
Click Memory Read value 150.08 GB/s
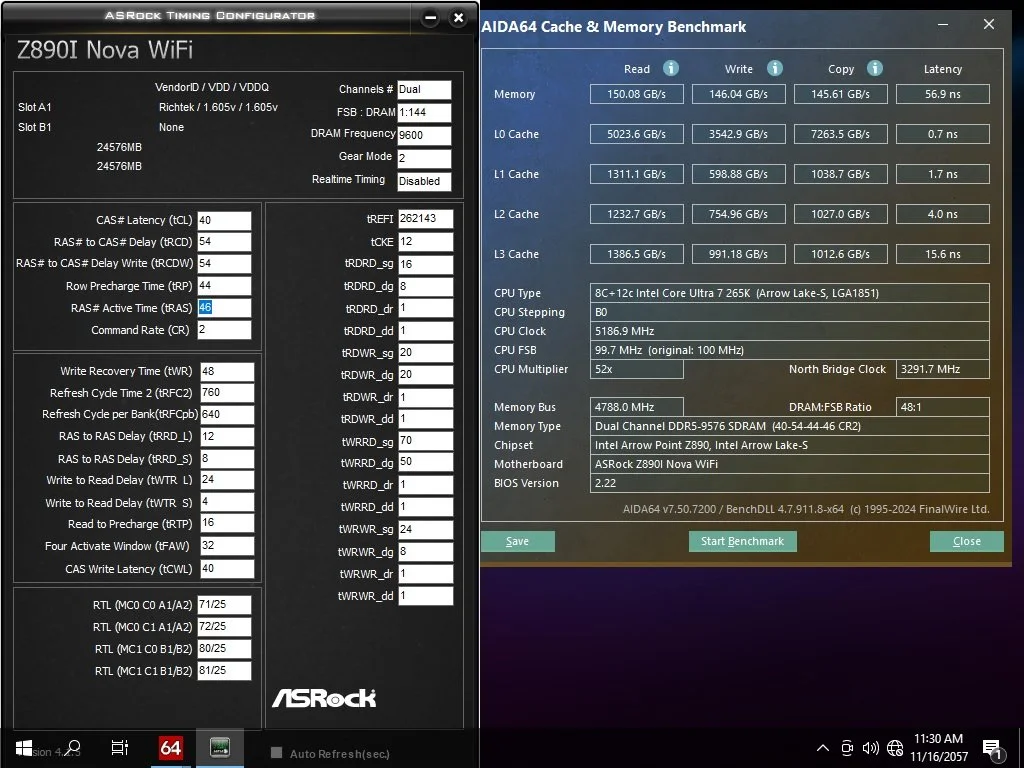pos(637,94)
